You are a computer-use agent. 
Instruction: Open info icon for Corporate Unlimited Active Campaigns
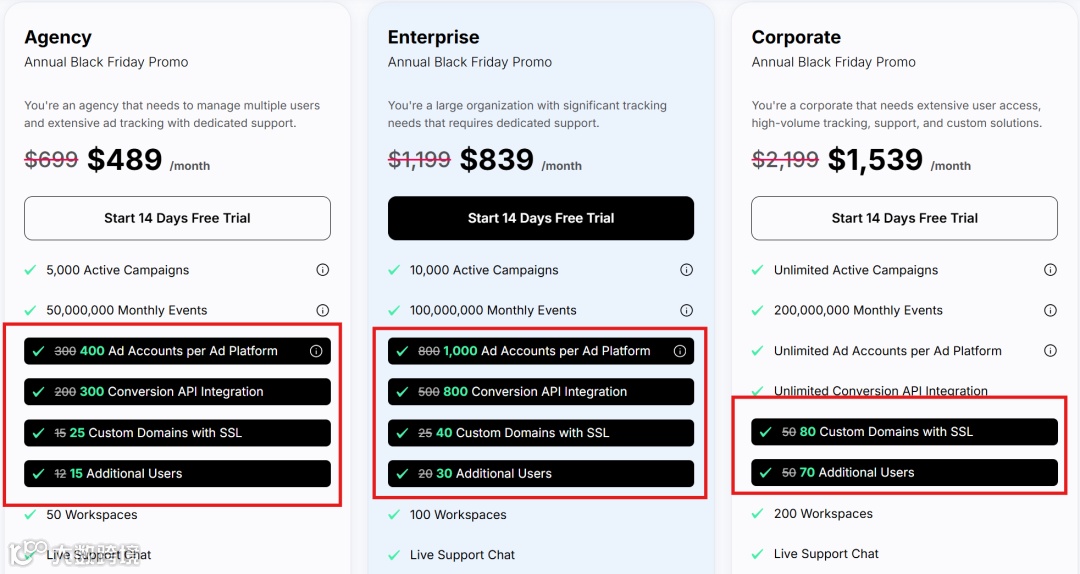[1050, 270]
